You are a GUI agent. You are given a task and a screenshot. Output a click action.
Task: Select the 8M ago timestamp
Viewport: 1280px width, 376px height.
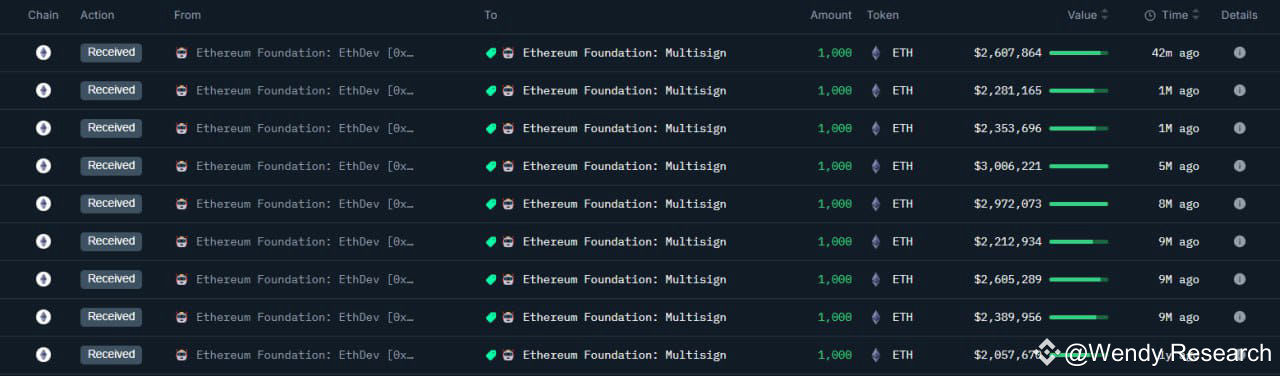tap(1179, 204)
